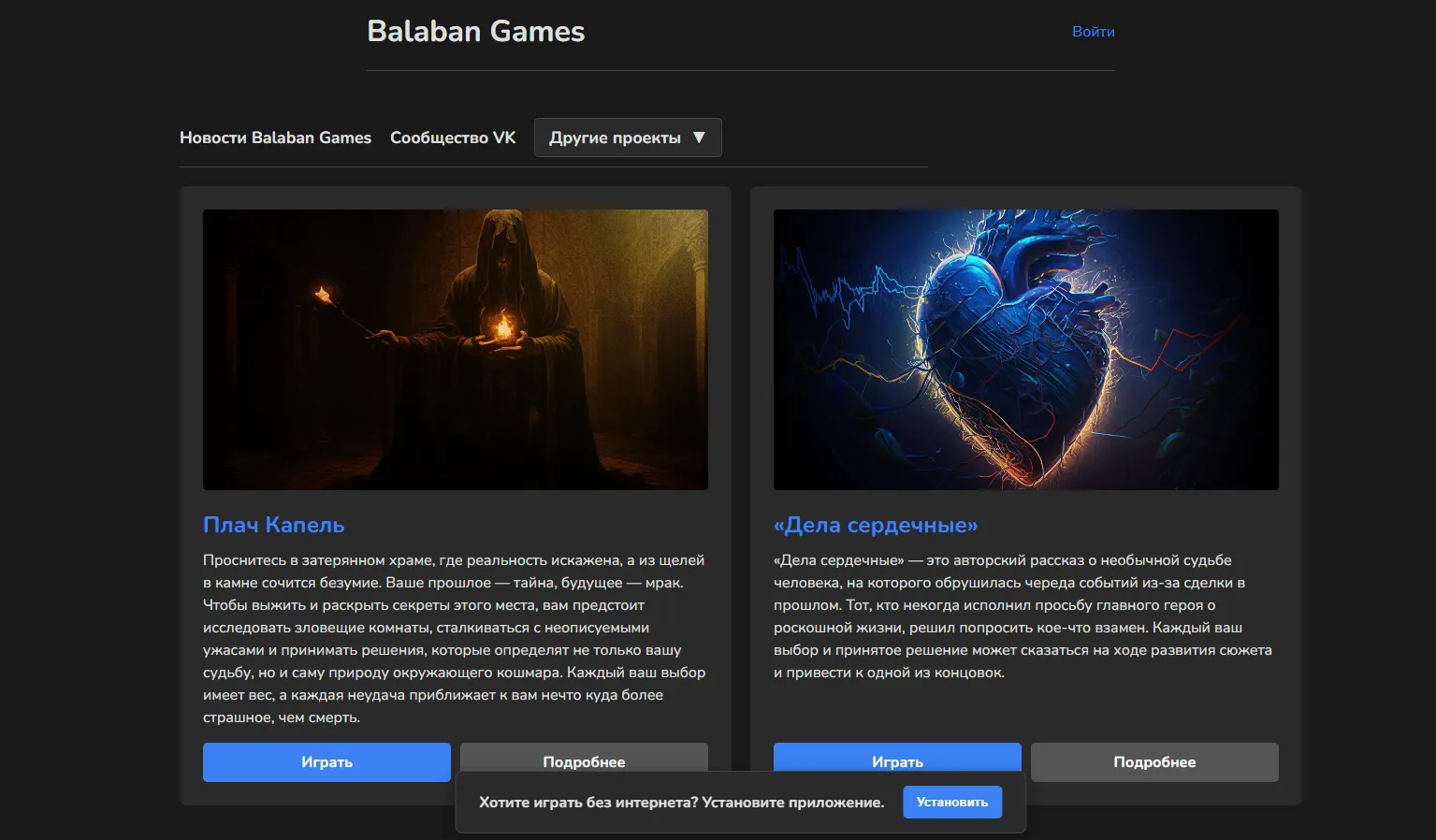Click the Плач Капель description paragraph
The image size is (1436, 840).
coord(455,639)
